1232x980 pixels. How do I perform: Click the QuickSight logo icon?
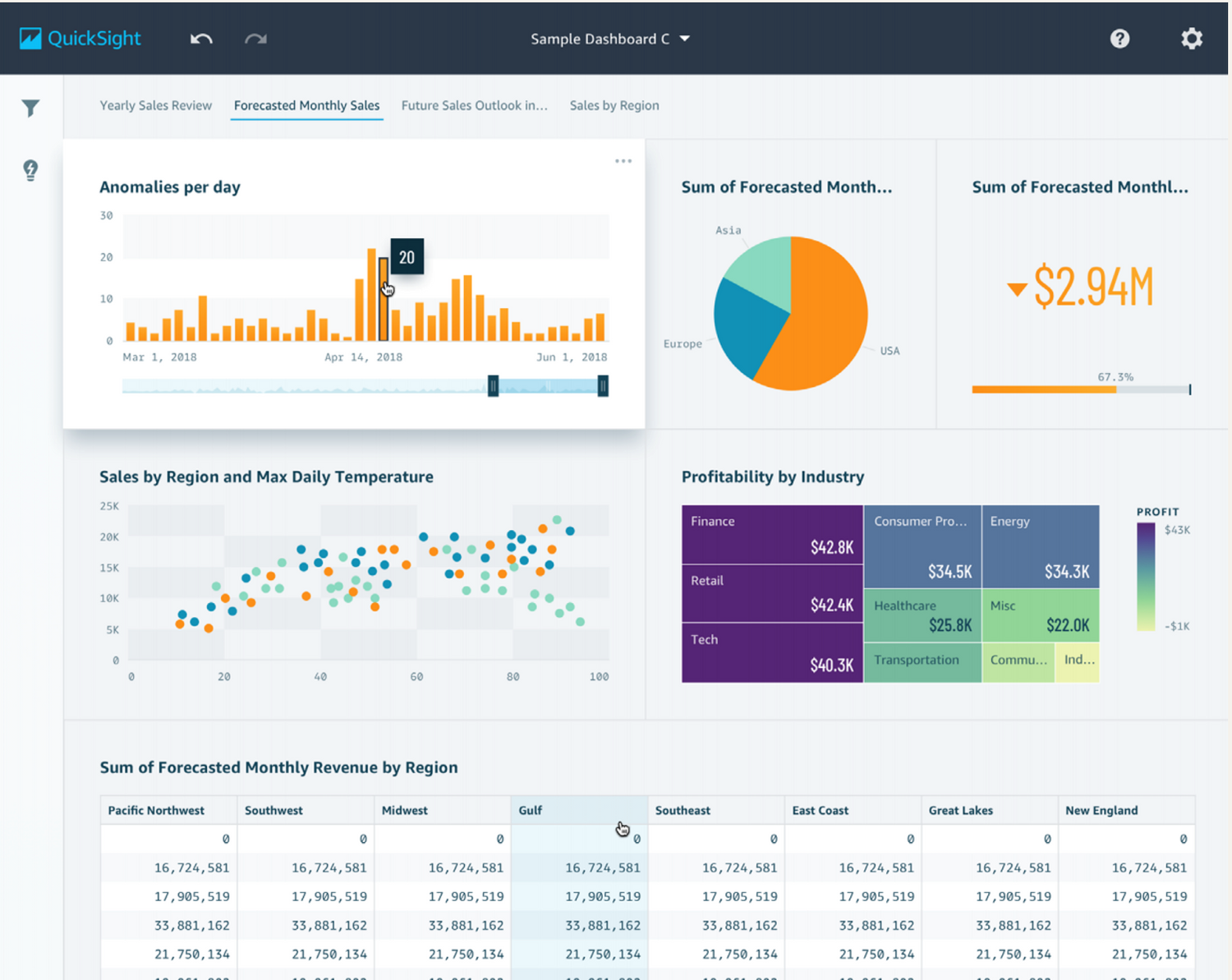30,39
